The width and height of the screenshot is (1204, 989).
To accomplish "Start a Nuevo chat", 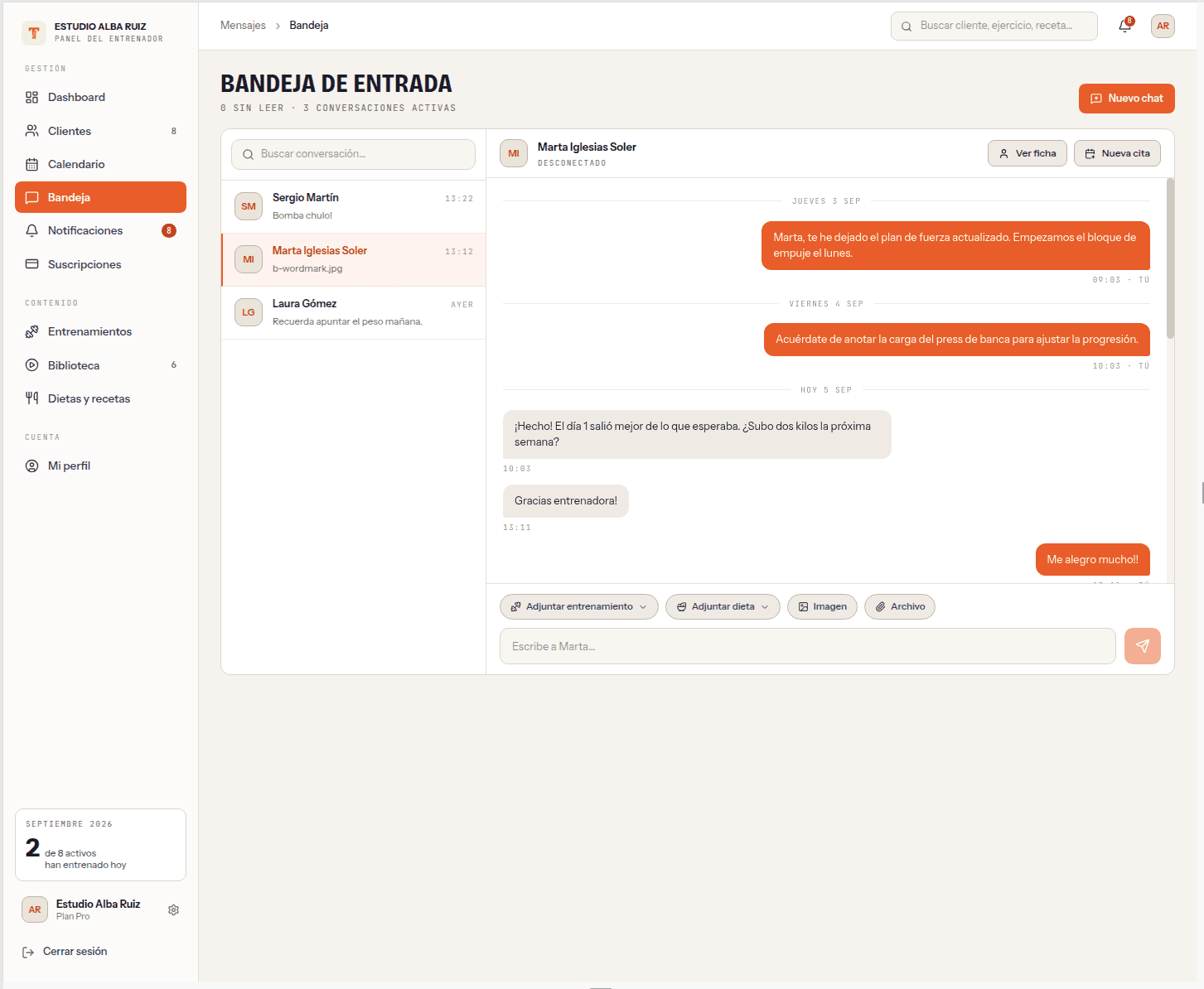I will click(1127, 98).
